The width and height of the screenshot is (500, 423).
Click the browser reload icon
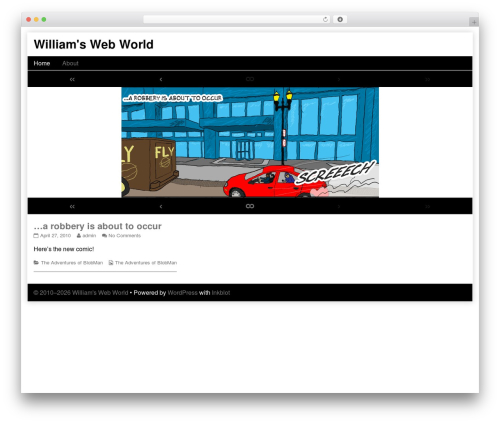(325, 19)
